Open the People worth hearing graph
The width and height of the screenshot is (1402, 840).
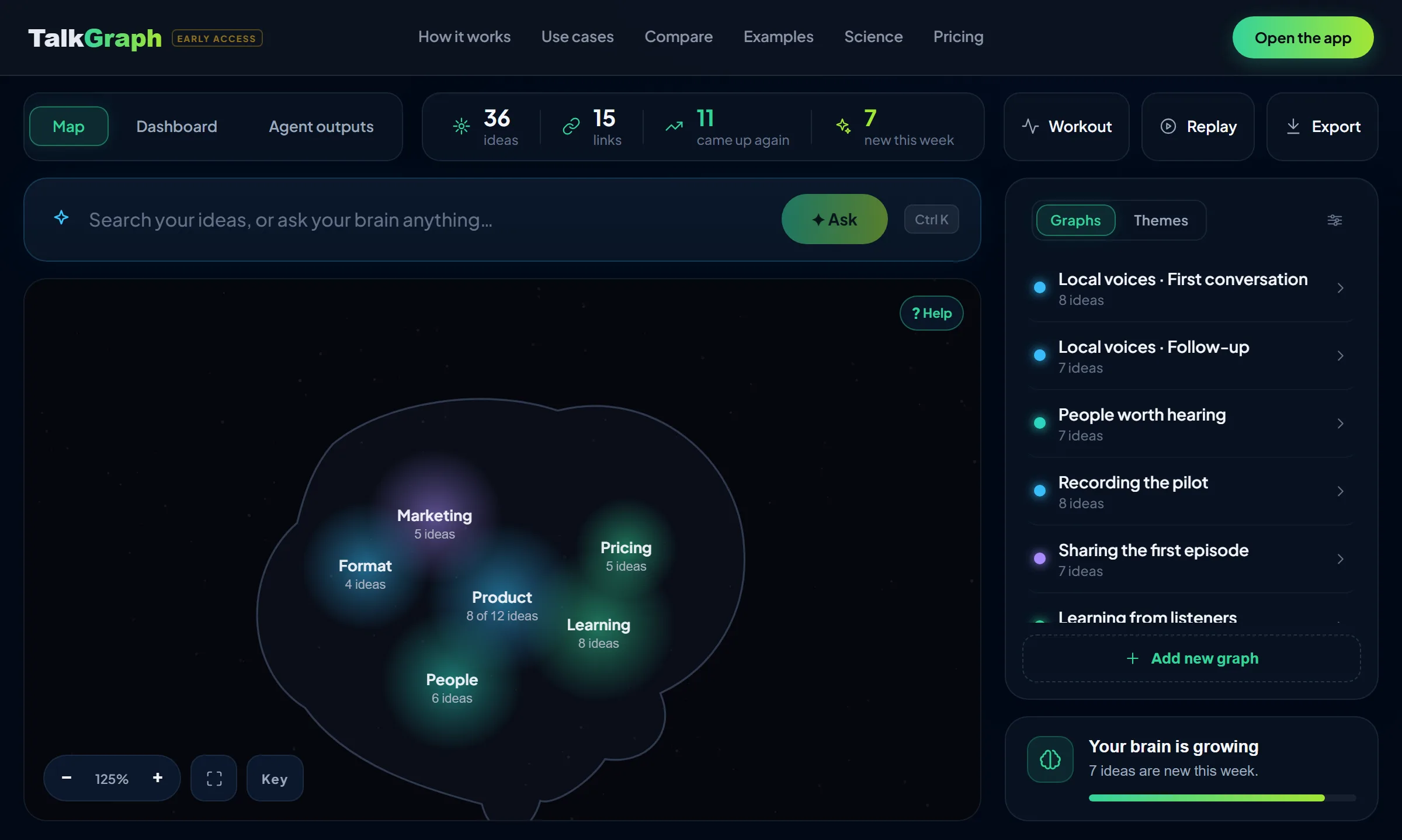click(x=1191, y=424)
